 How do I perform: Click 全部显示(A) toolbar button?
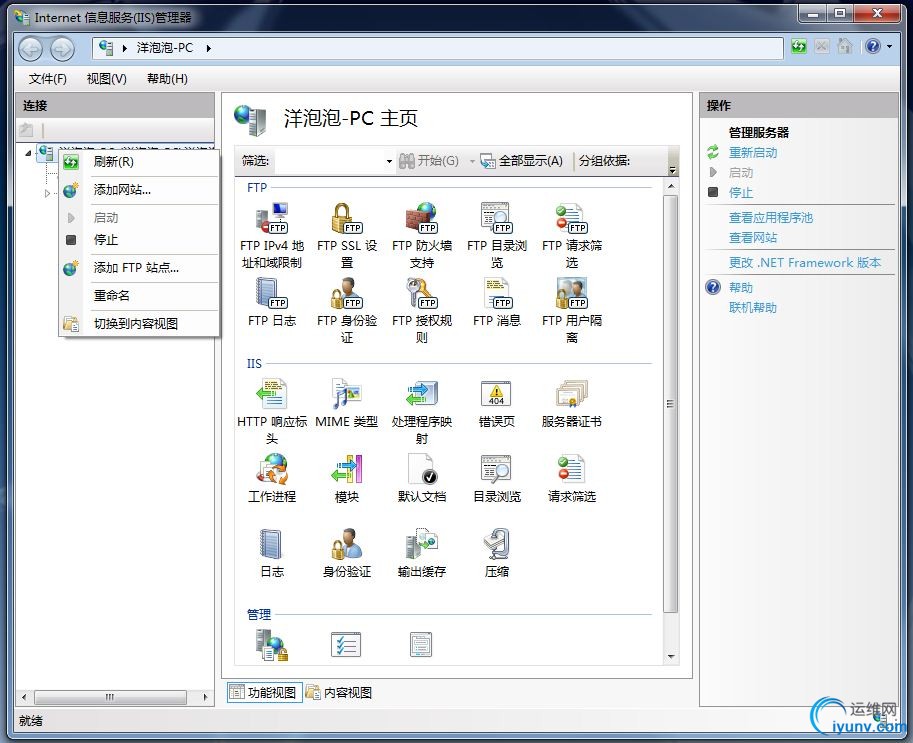521,161
